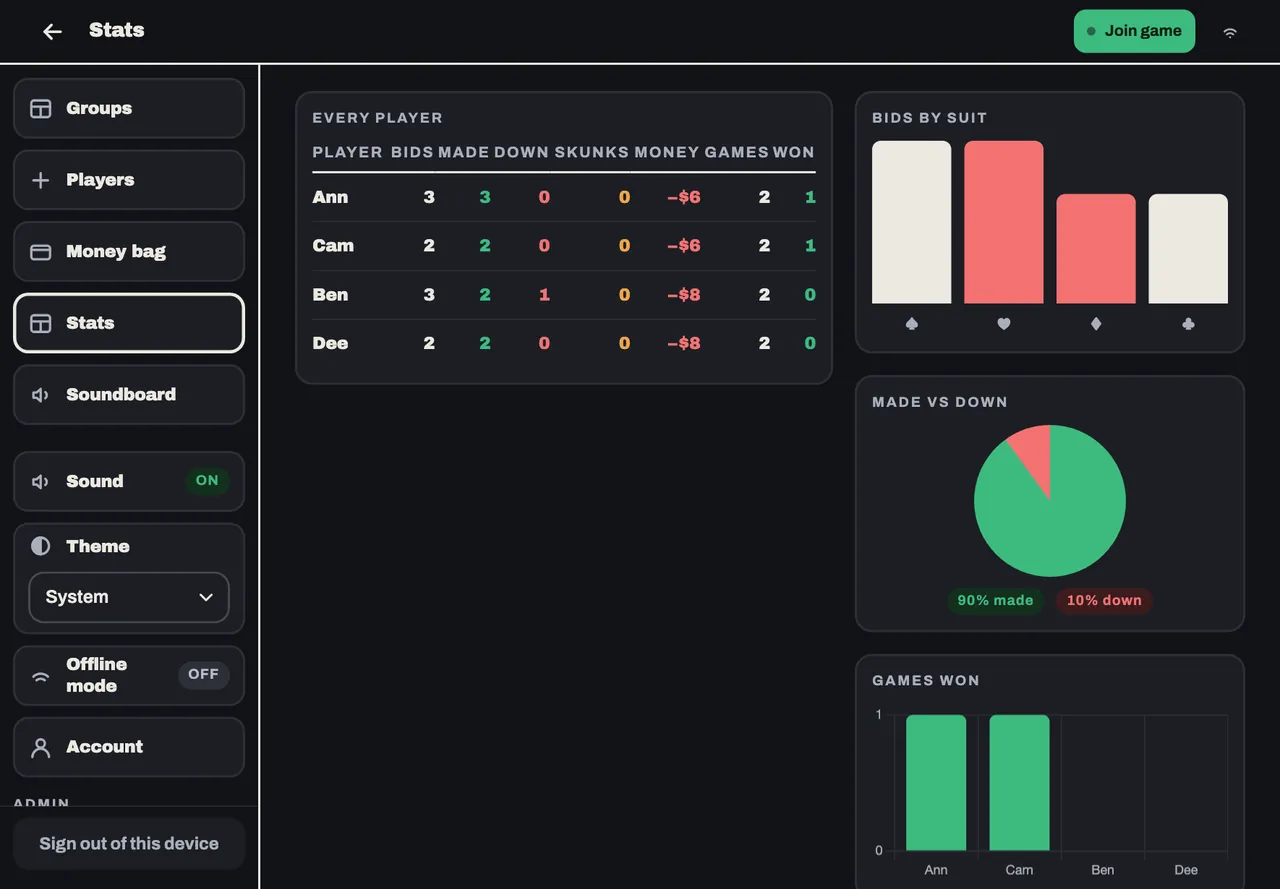Click the Soundboard speaker icon
The height and width of the screenshot is (889, 1280).
pos(41,395)
